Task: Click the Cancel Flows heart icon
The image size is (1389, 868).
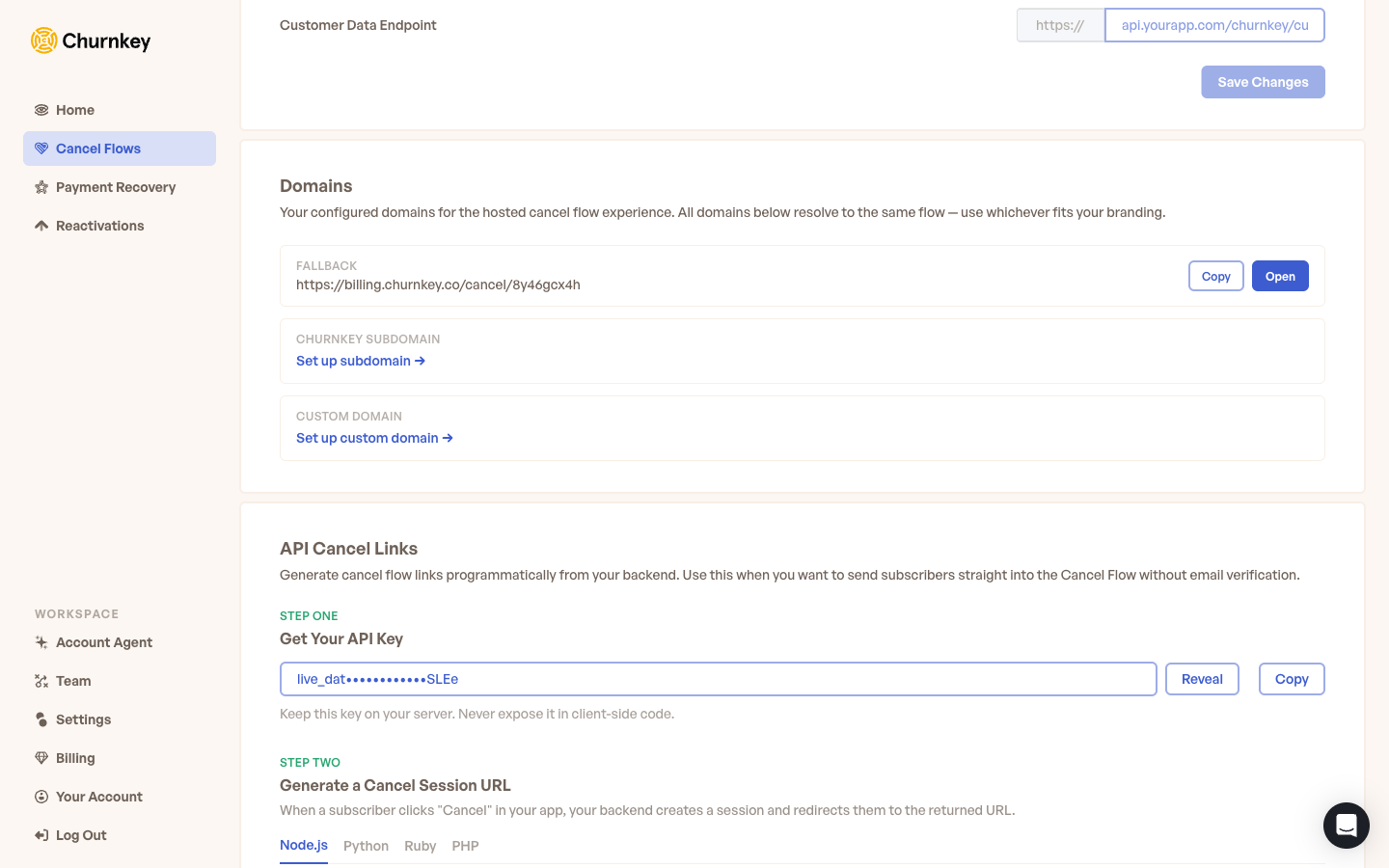Action: 41,149
